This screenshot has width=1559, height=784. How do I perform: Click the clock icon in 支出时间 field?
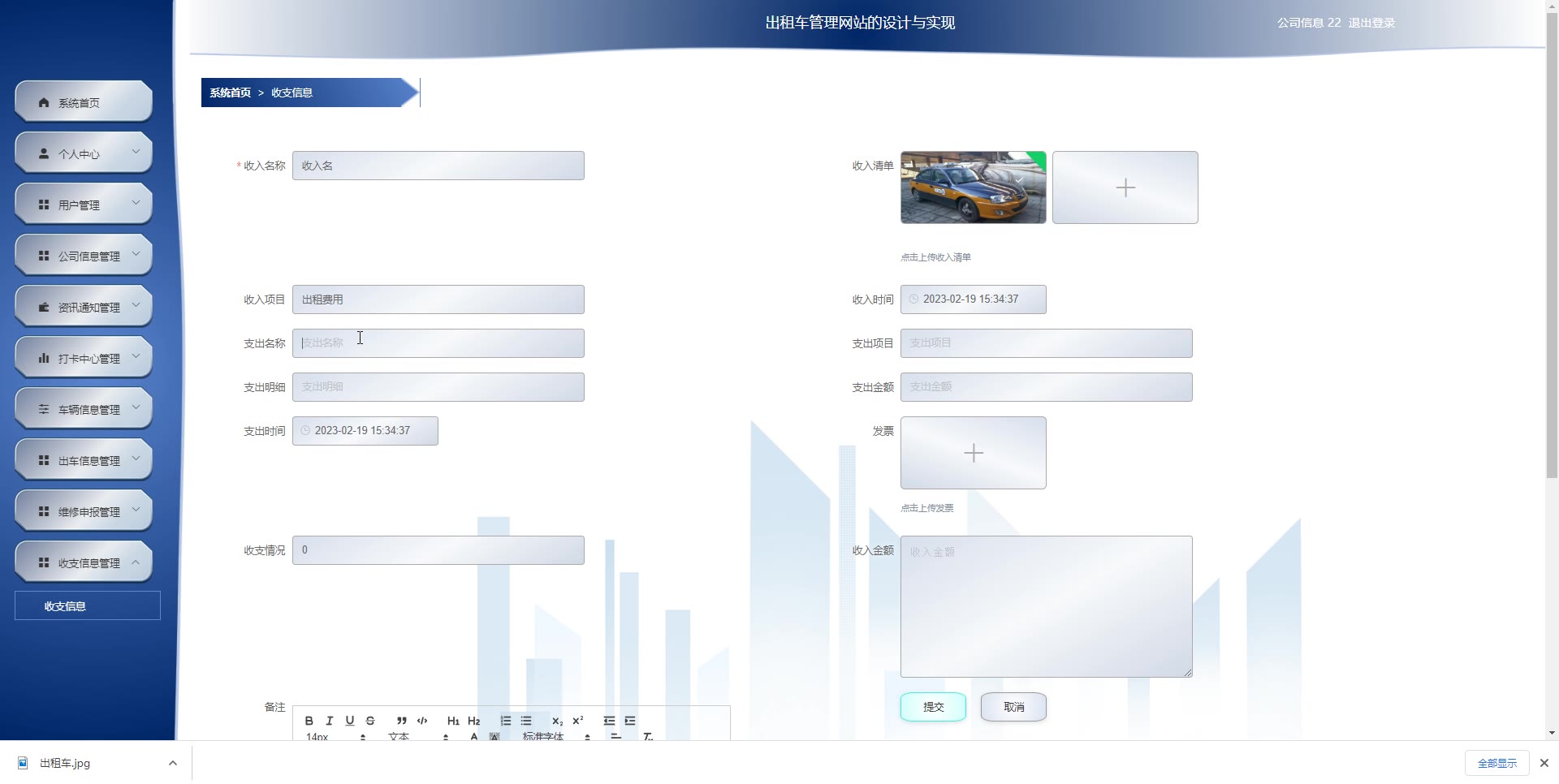305,431
